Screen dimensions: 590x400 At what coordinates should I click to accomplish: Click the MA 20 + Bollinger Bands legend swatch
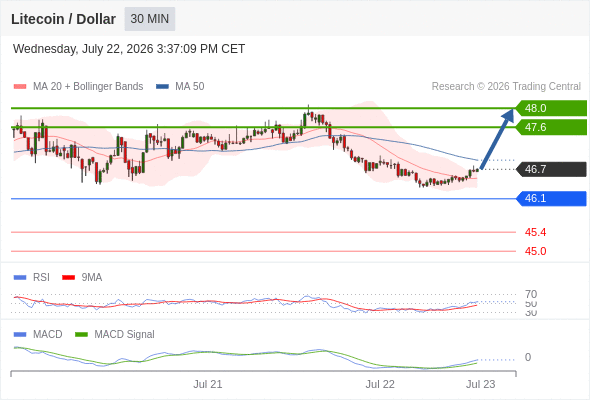20,87
